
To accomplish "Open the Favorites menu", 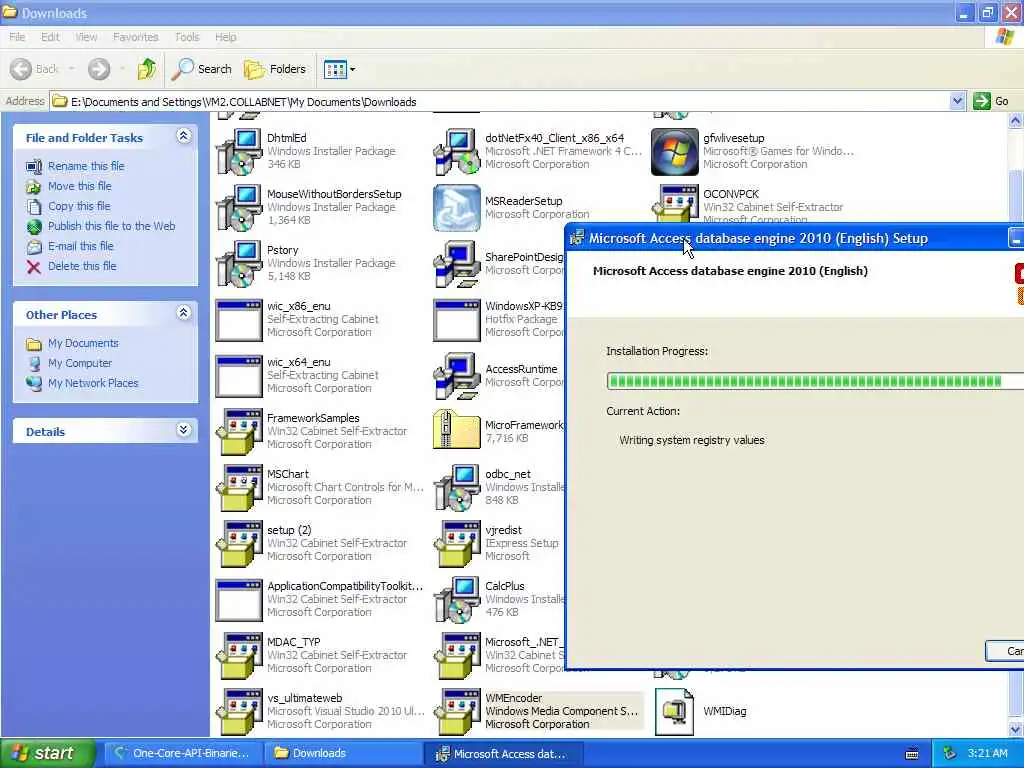I will [x=135, y=37].
